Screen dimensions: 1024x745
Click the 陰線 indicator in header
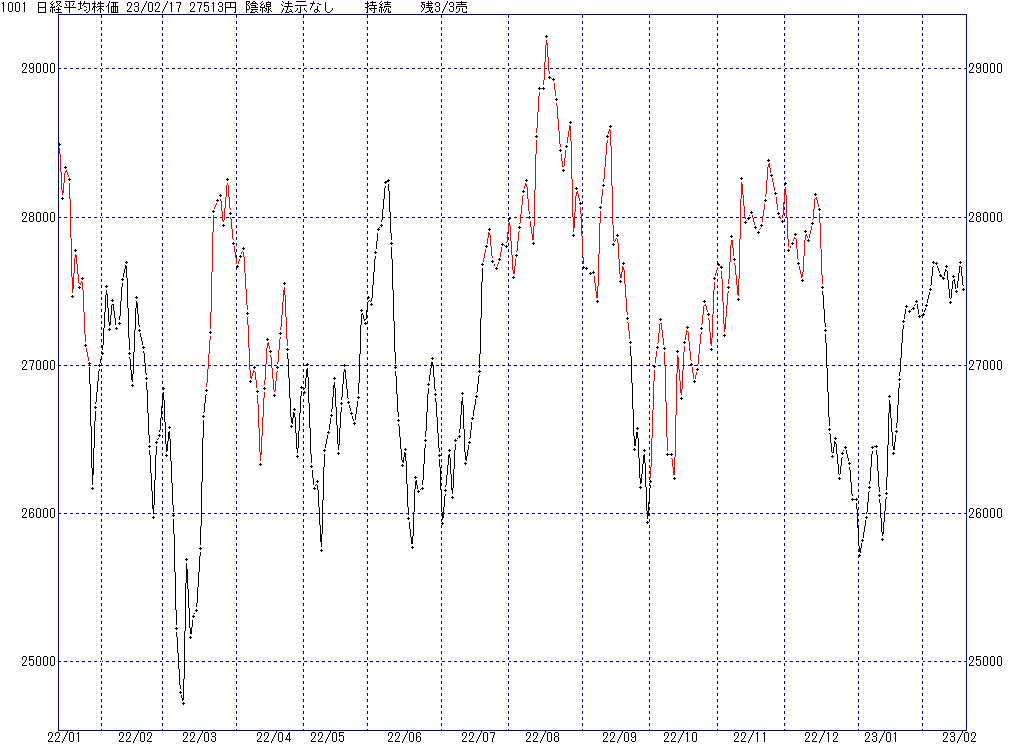coord(258,8)
